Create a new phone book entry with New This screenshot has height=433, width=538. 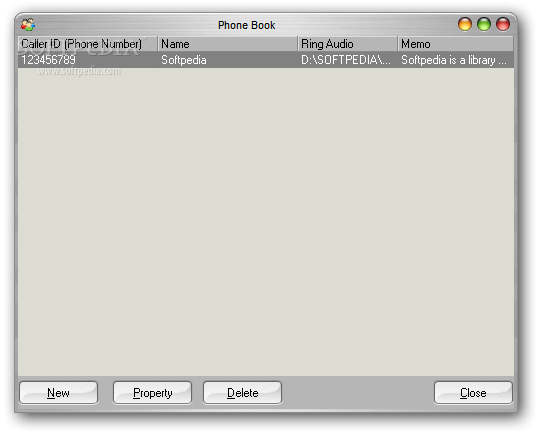tap(59, 393)
